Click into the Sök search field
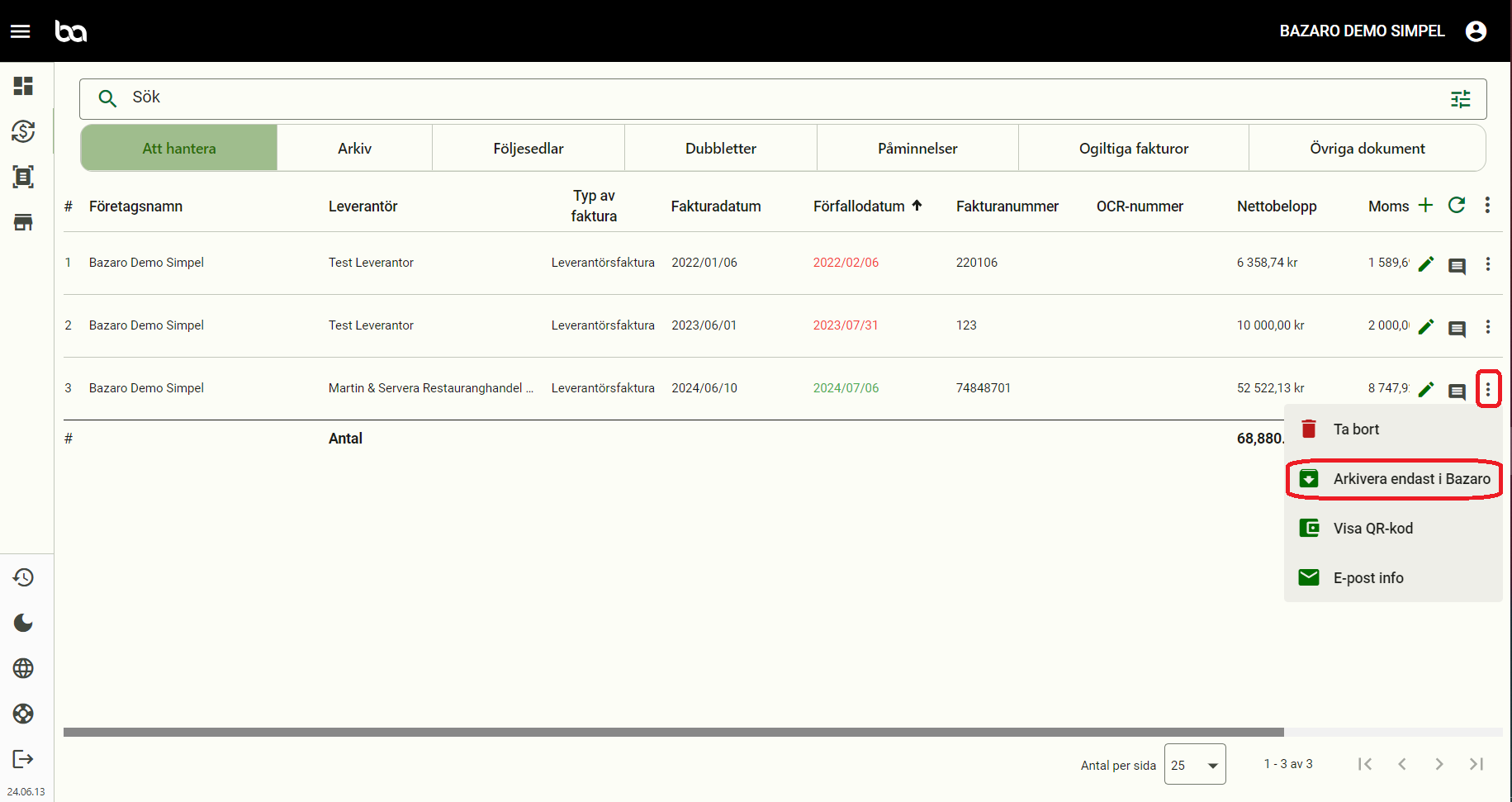 pos(783,99)
